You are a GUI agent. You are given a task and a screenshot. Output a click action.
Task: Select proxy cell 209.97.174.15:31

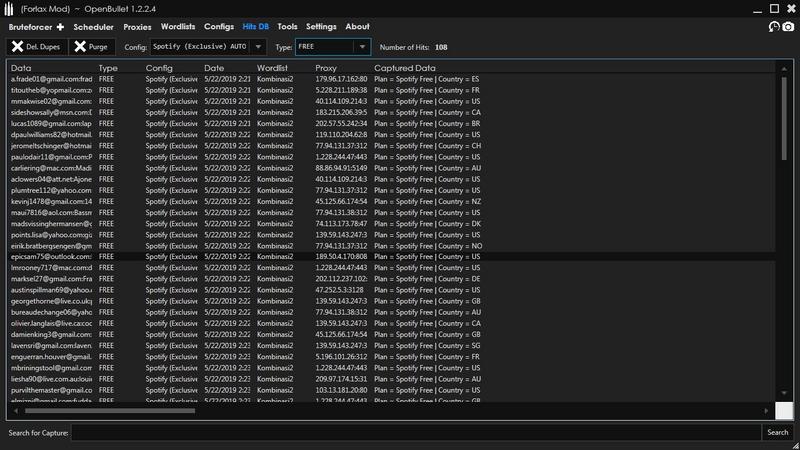pyautogui.click(x=341, y=379)
